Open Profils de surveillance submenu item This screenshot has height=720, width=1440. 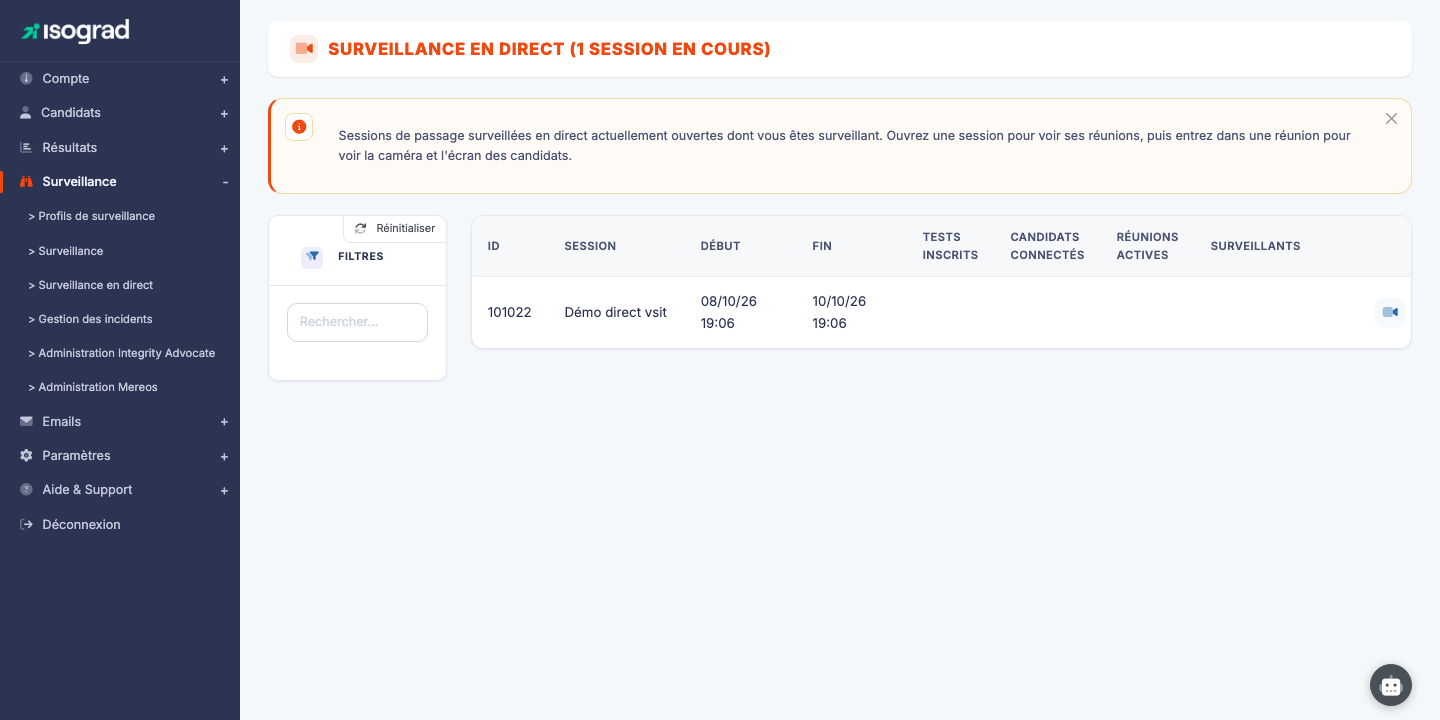[x=92, y=216]
